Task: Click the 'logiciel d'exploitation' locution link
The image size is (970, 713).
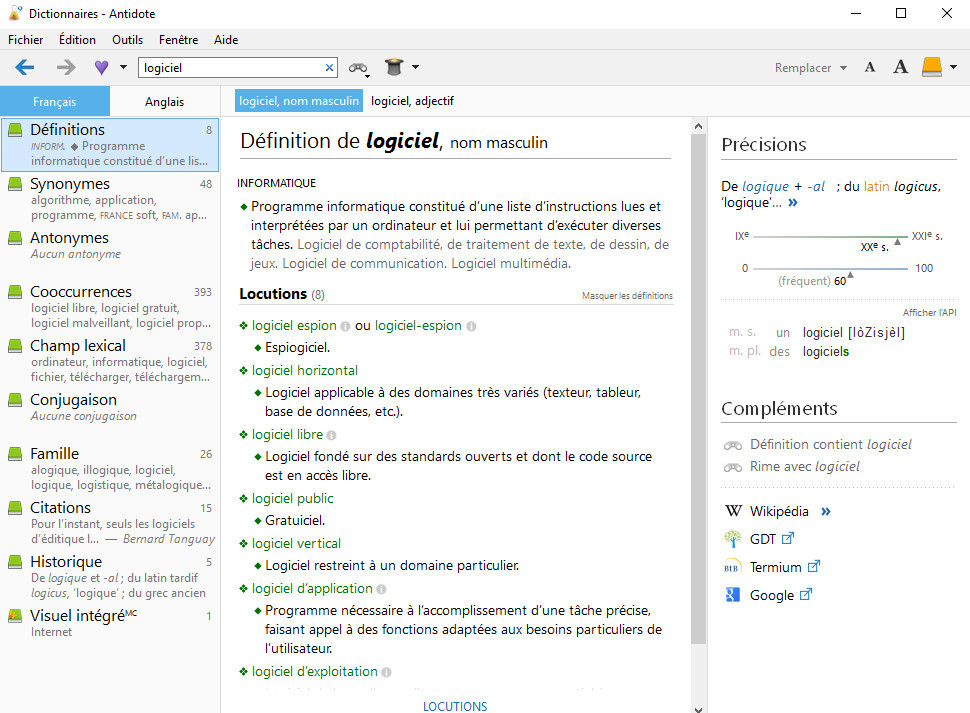Action: [314, 672]
